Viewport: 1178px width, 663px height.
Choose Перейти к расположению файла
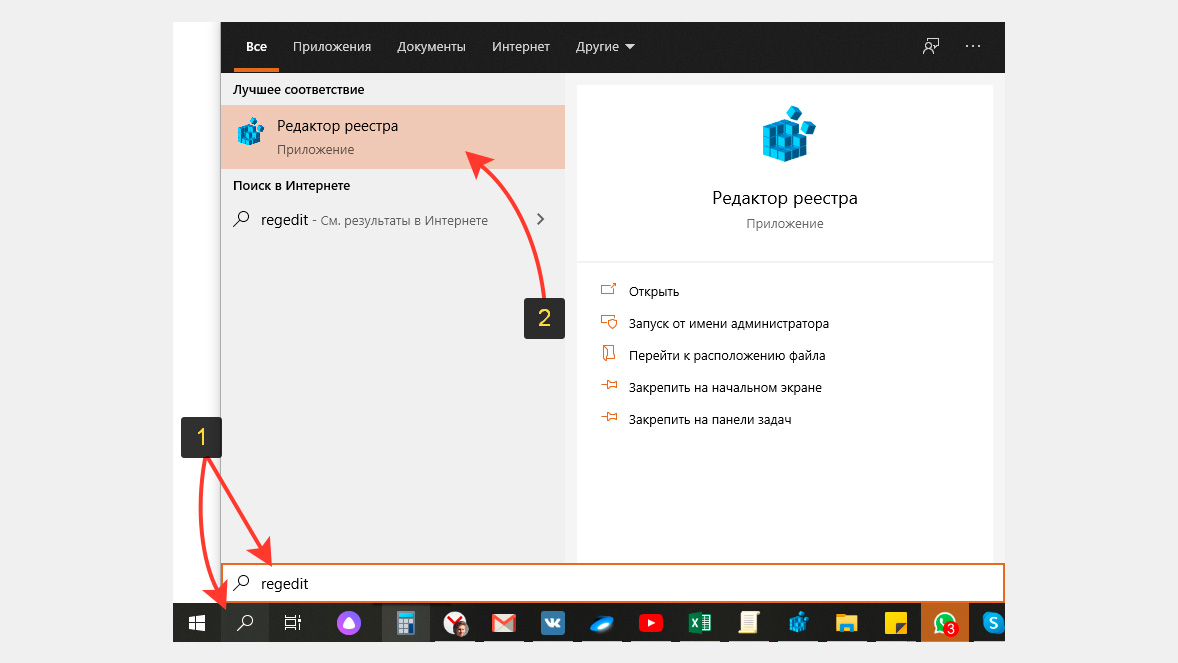point(727,356)
